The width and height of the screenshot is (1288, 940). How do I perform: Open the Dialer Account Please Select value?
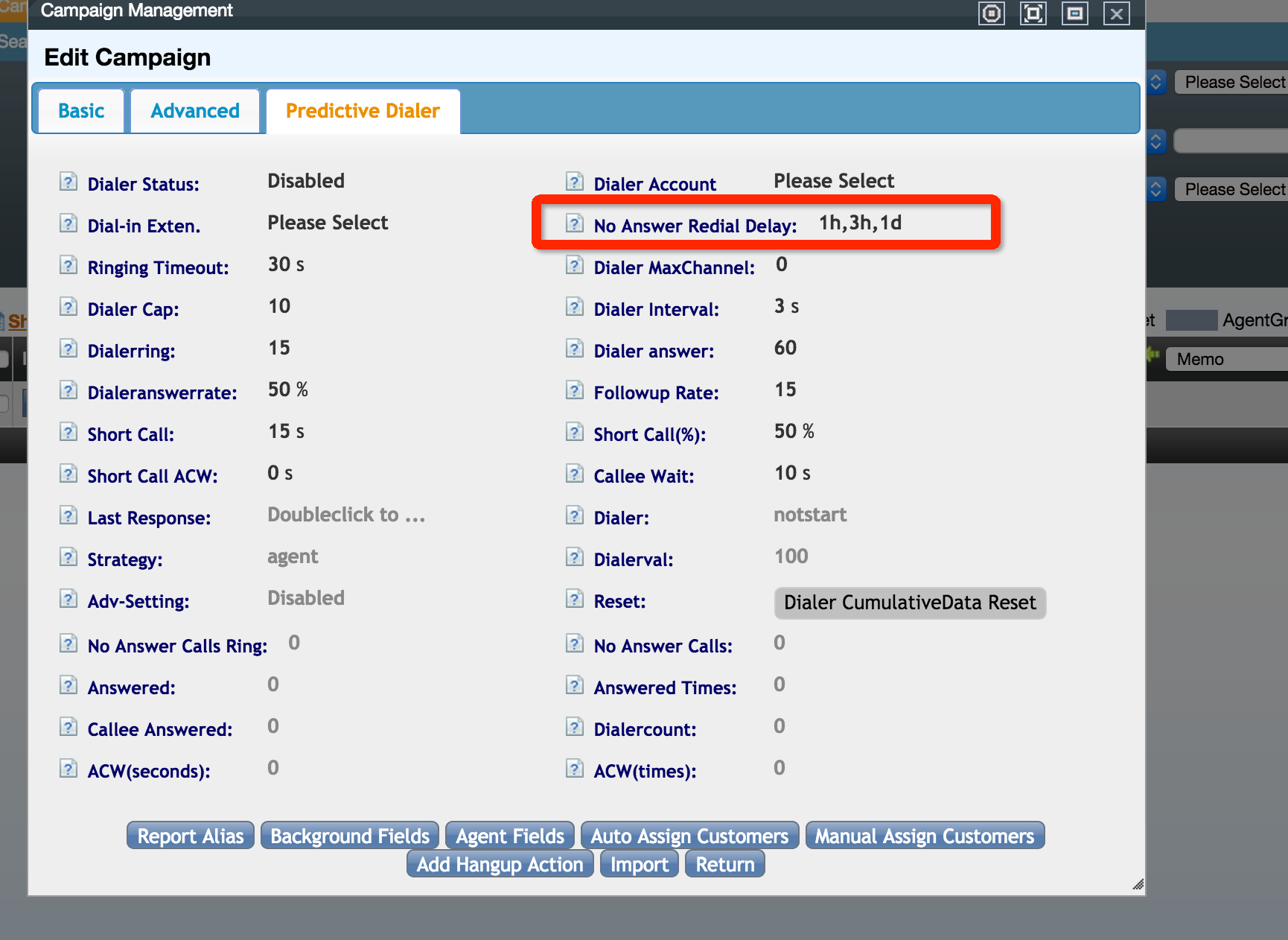point(834,181)
